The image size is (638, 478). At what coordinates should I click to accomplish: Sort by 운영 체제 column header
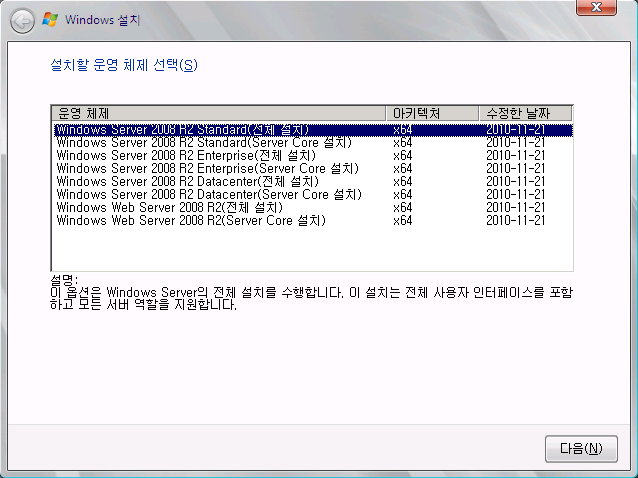point(219,113)
